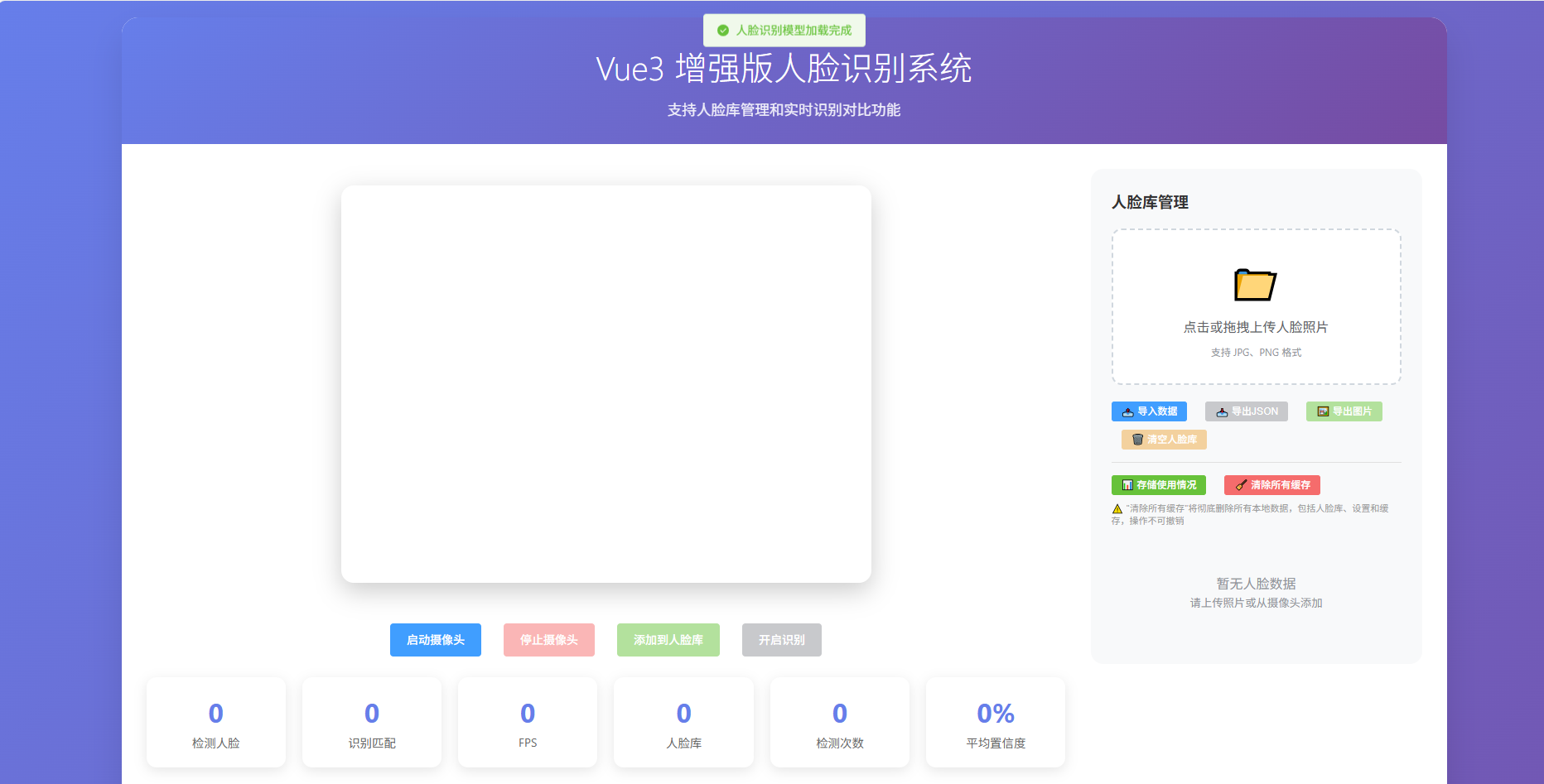
Task: Click the 平均置信度 percentage card
Action: click(x=996, y=722)
